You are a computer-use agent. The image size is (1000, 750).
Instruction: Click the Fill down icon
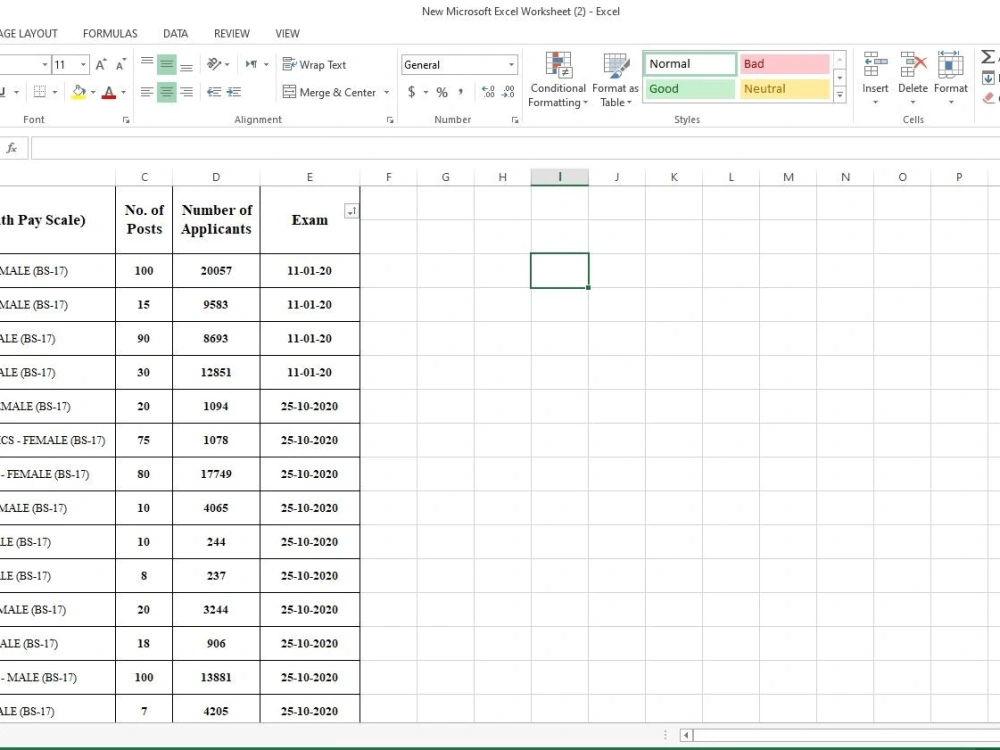(x=989, y=78)
